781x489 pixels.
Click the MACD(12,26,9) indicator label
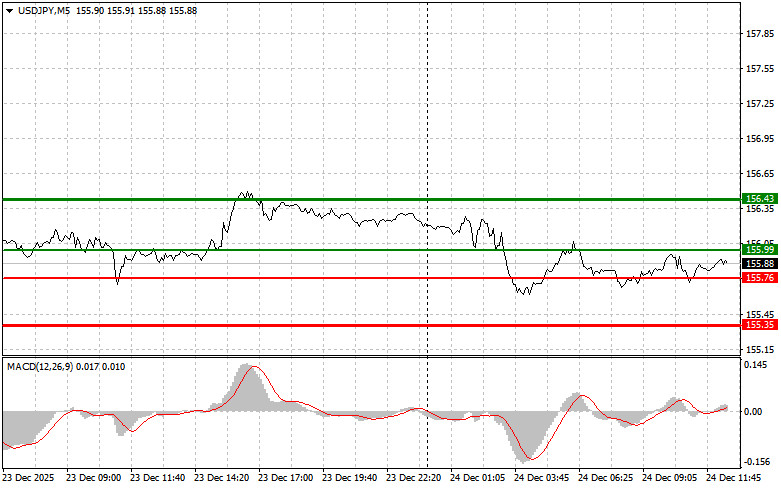point(40,367)
